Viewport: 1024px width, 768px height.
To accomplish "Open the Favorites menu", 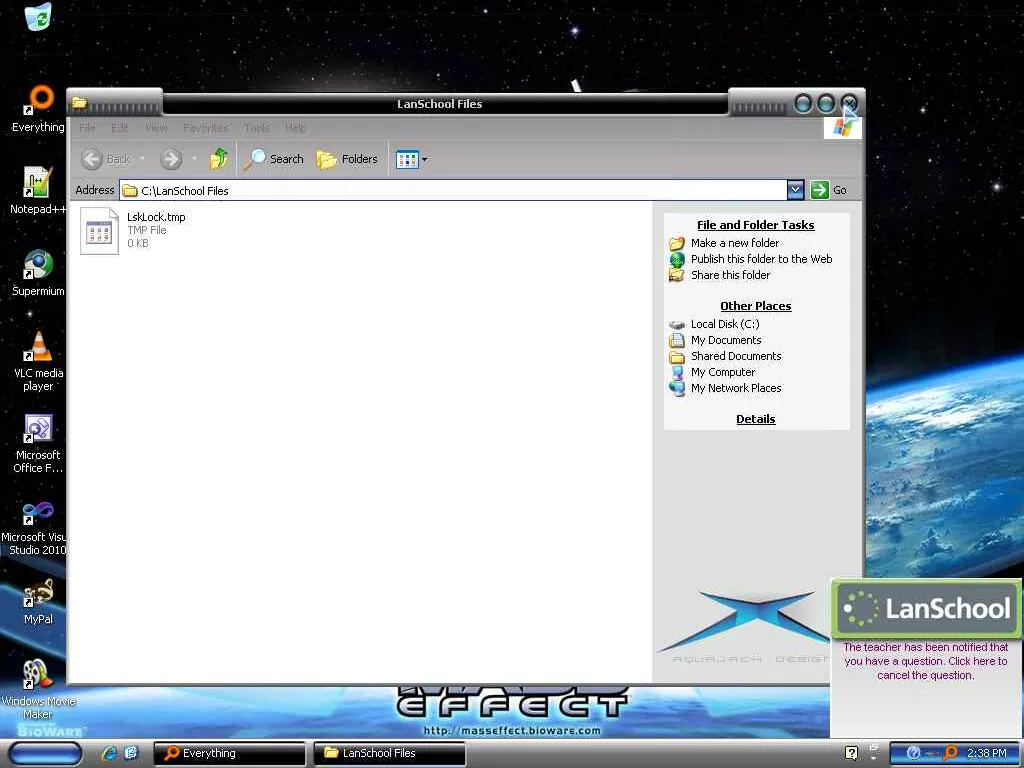I will pos(206,127).
